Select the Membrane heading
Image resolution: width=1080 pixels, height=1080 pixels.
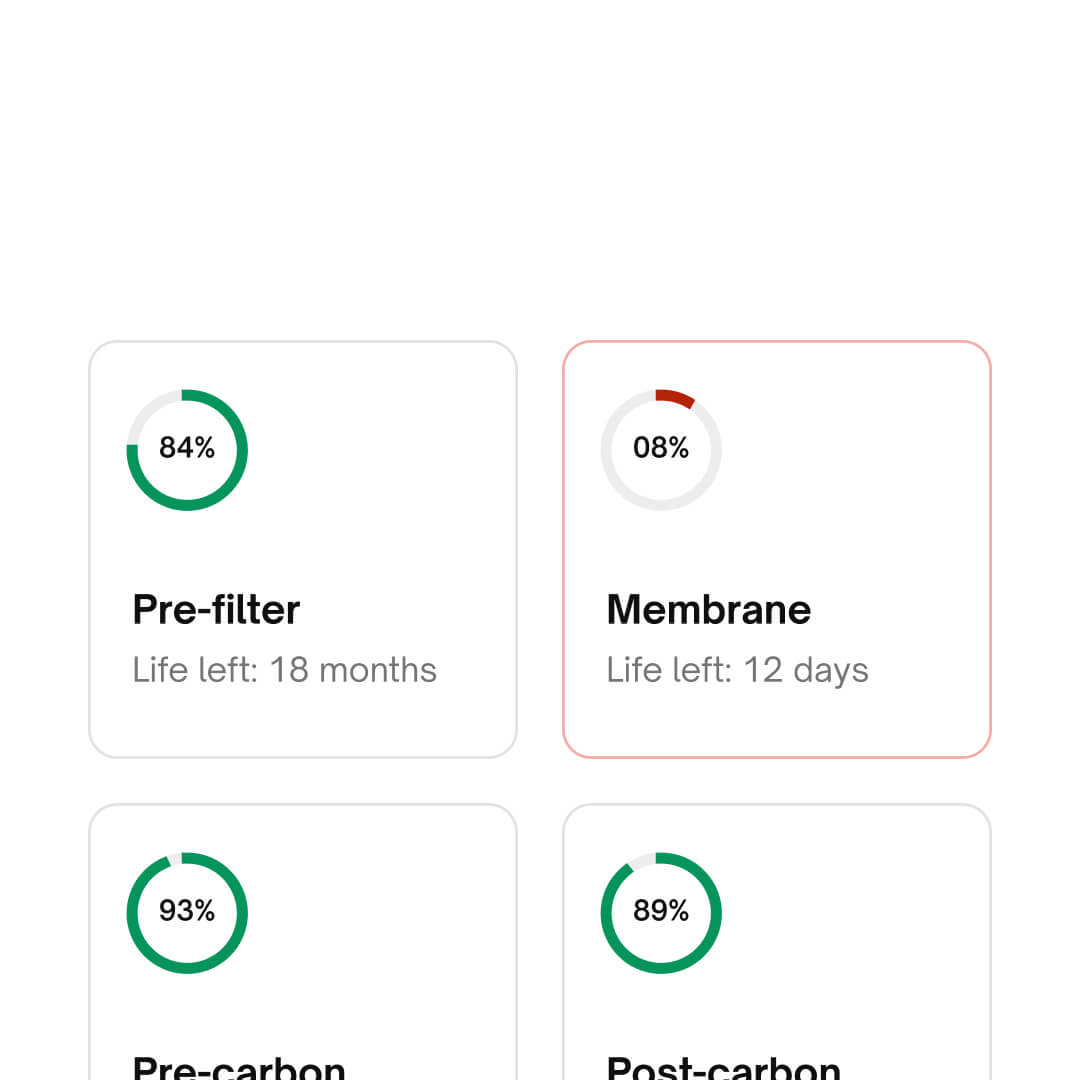[709, 609]
